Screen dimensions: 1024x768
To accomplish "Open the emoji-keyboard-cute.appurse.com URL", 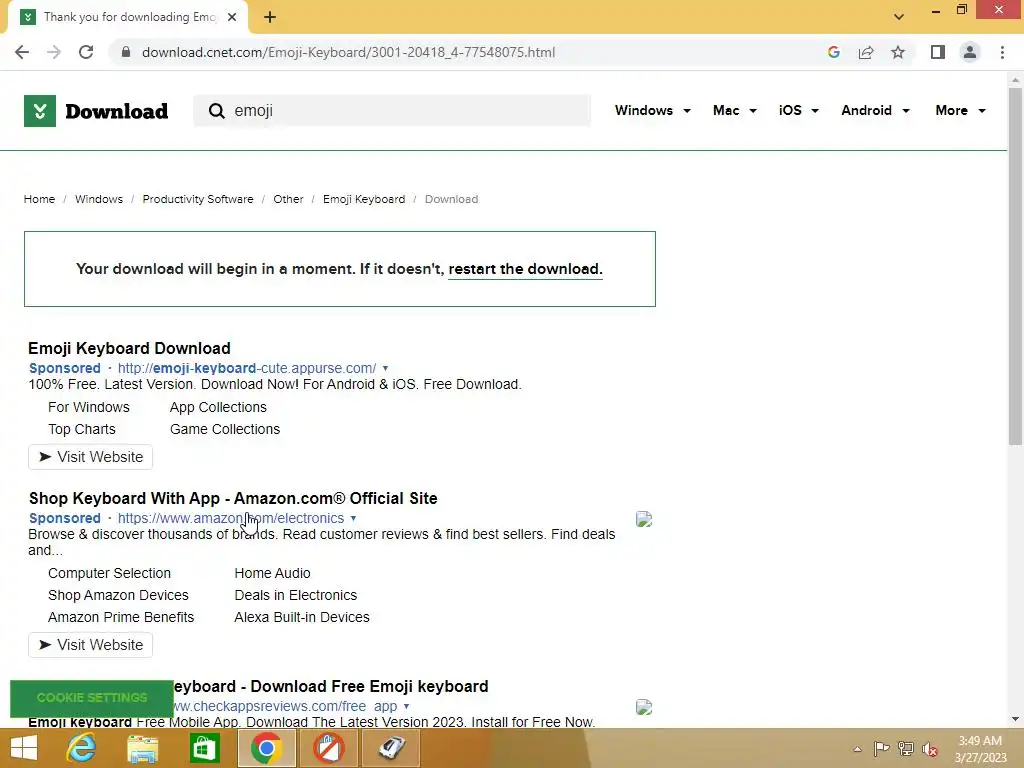I will [247, 368].
